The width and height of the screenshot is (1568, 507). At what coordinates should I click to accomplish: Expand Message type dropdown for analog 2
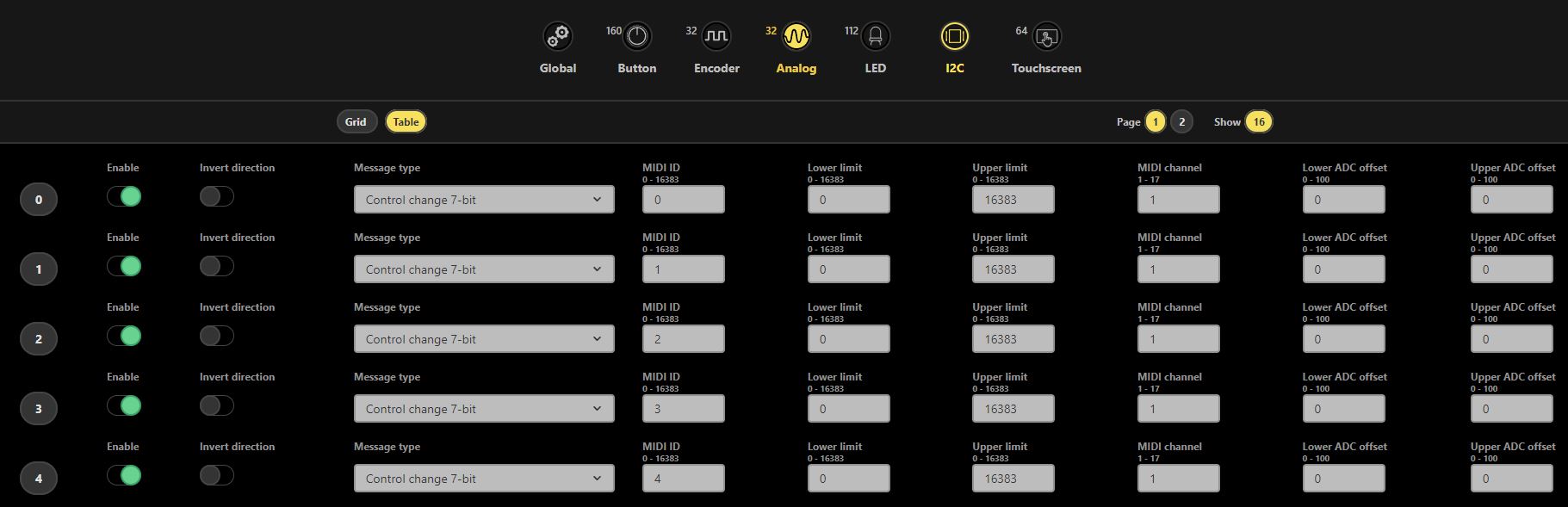(x=484, y=339)
